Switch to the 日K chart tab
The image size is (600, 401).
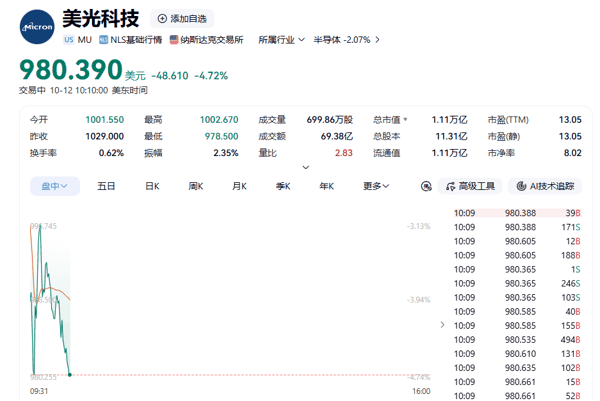(x=152, y=186)
